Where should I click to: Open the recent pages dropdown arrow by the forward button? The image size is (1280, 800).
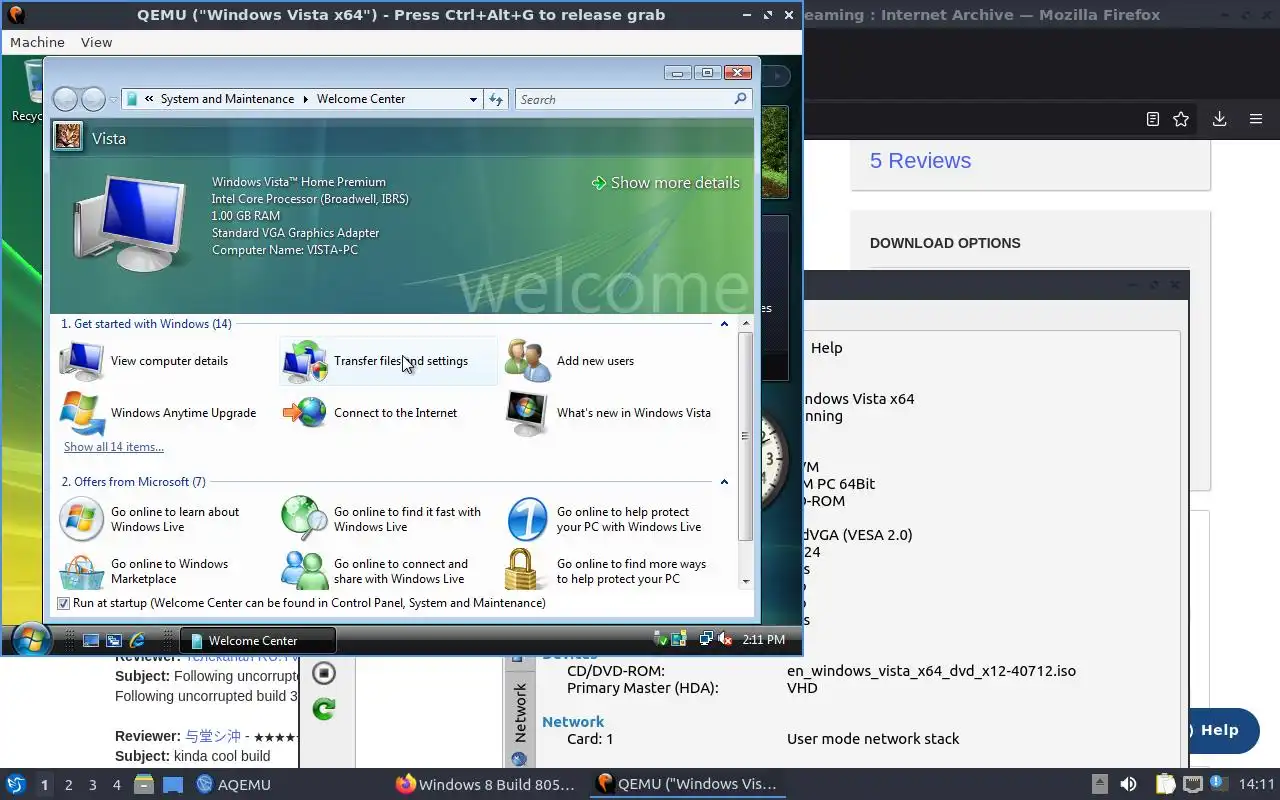[x=113, y=100]
